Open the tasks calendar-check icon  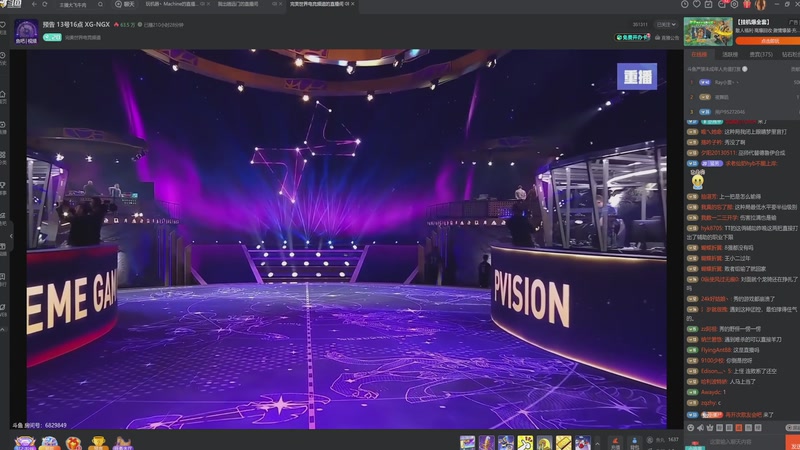(708, 4)
